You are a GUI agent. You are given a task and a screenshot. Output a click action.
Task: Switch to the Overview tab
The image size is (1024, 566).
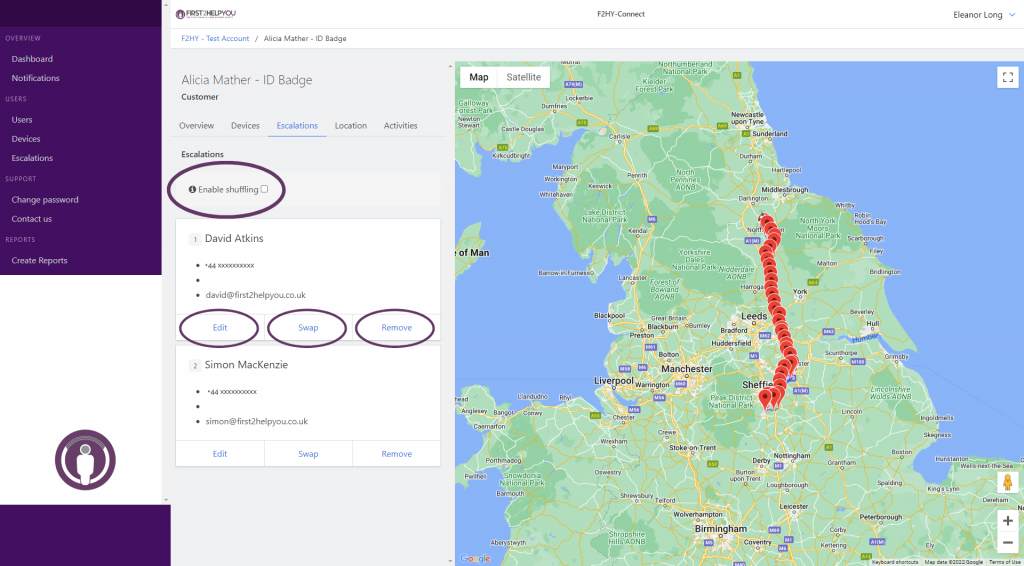coord(197,125)
